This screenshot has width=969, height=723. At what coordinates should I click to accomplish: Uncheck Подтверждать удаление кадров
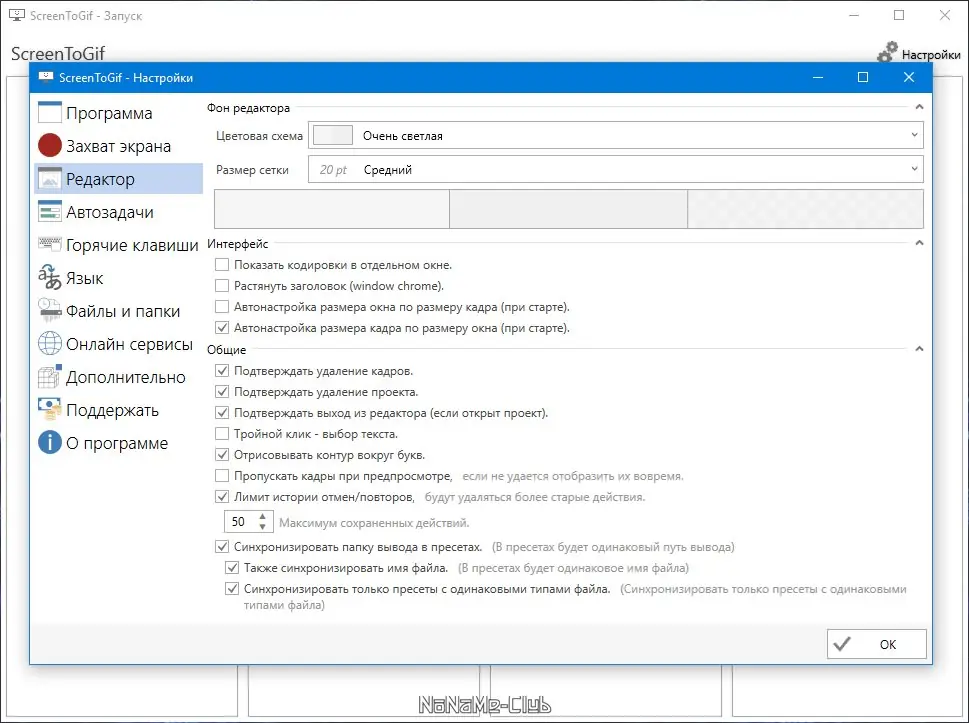pyautogui.click(x=222, y=371)
